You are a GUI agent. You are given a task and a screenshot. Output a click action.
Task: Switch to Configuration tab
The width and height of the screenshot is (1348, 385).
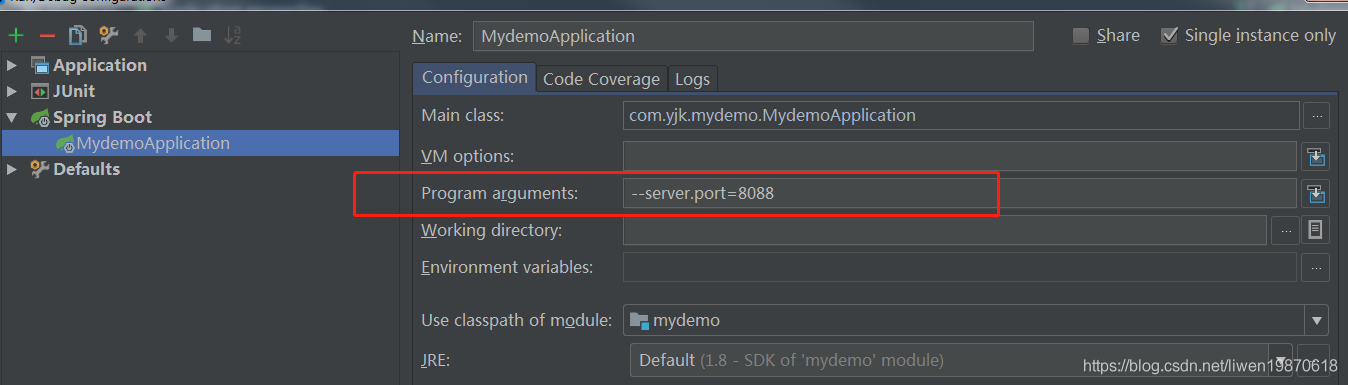pos(475,78)
